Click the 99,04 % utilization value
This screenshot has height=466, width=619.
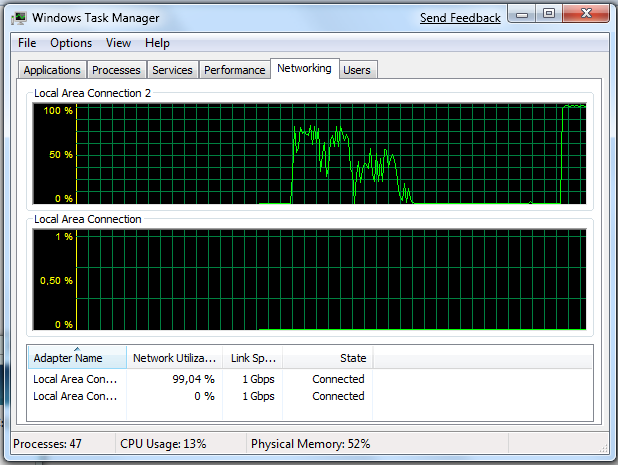click(x=193, y=379)
